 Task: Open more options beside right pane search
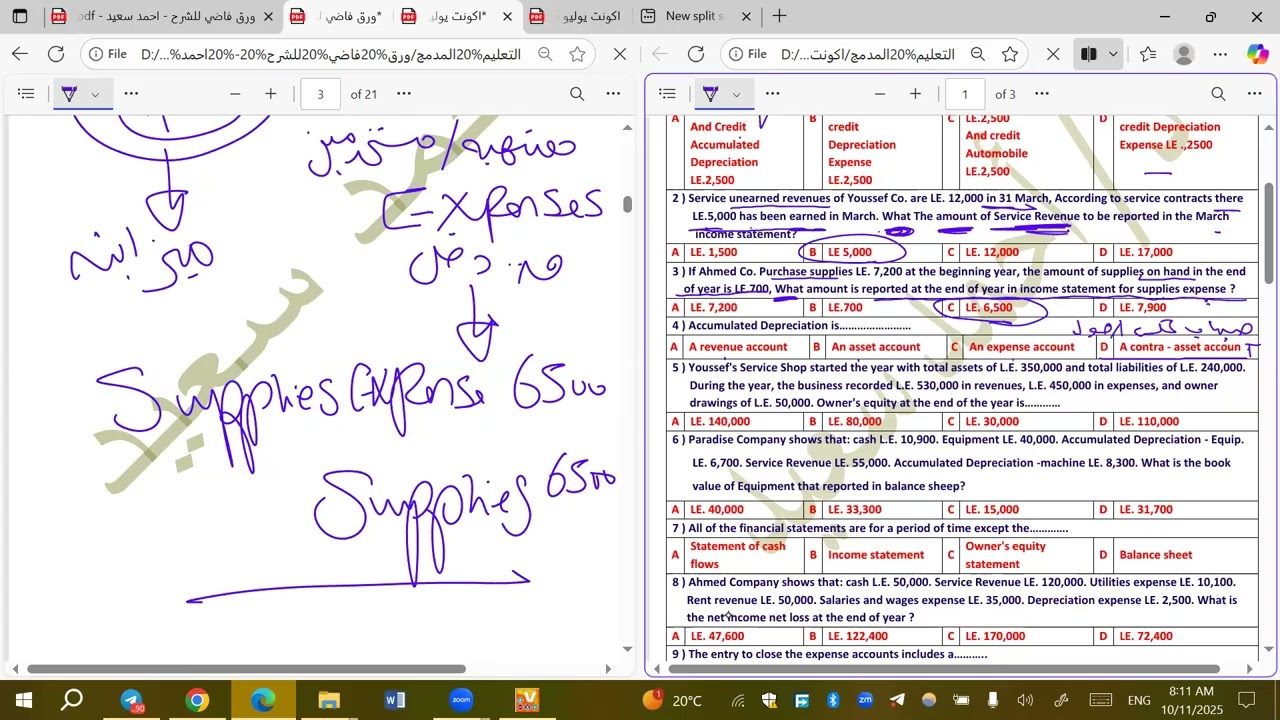tap(1254, 94)
